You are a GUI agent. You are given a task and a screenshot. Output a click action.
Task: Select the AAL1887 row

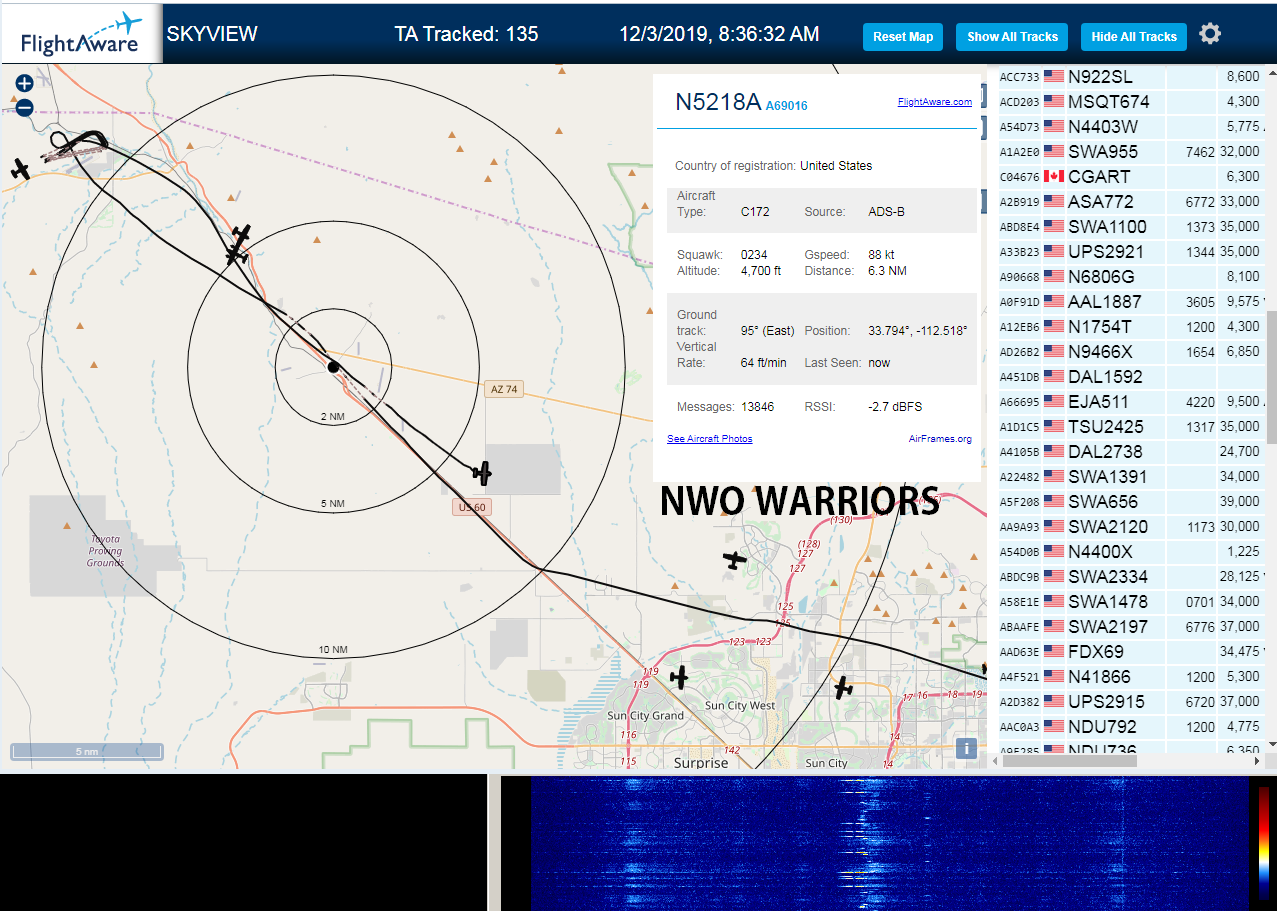tap(1132, 302)
